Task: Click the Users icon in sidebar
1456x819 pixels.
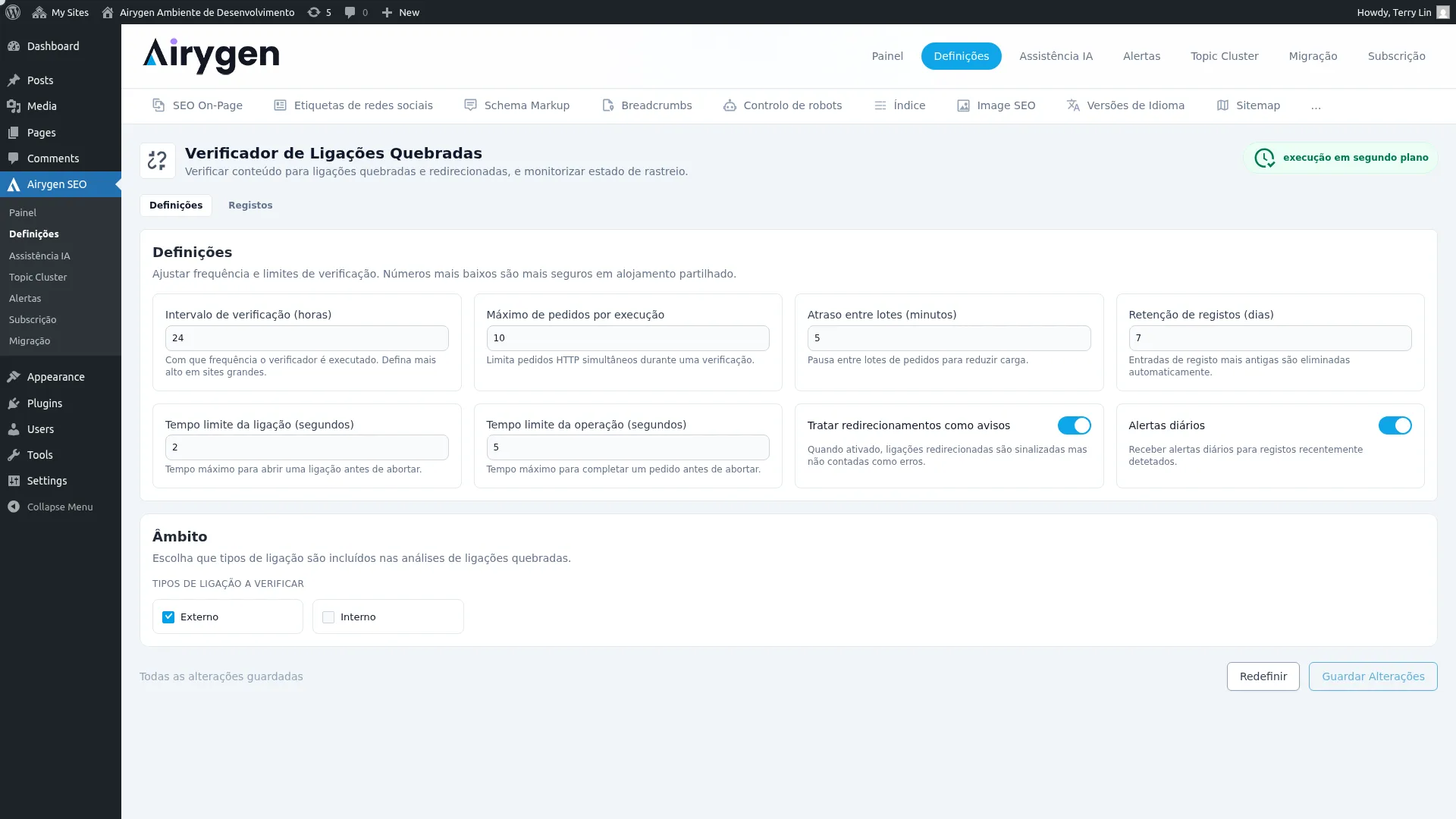Action: pos(14,429)
